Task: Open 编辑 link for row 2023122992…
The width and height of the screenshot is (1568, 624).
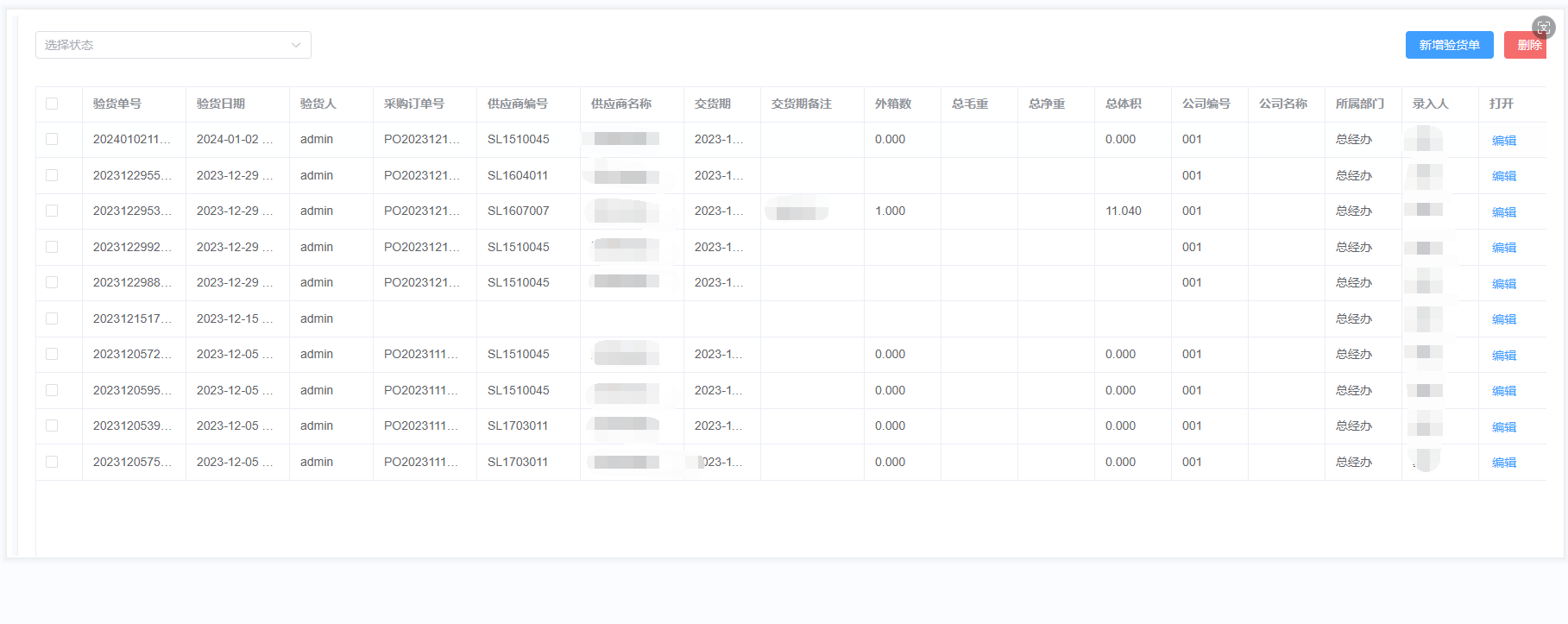Action: click(x=1504, y=248)
